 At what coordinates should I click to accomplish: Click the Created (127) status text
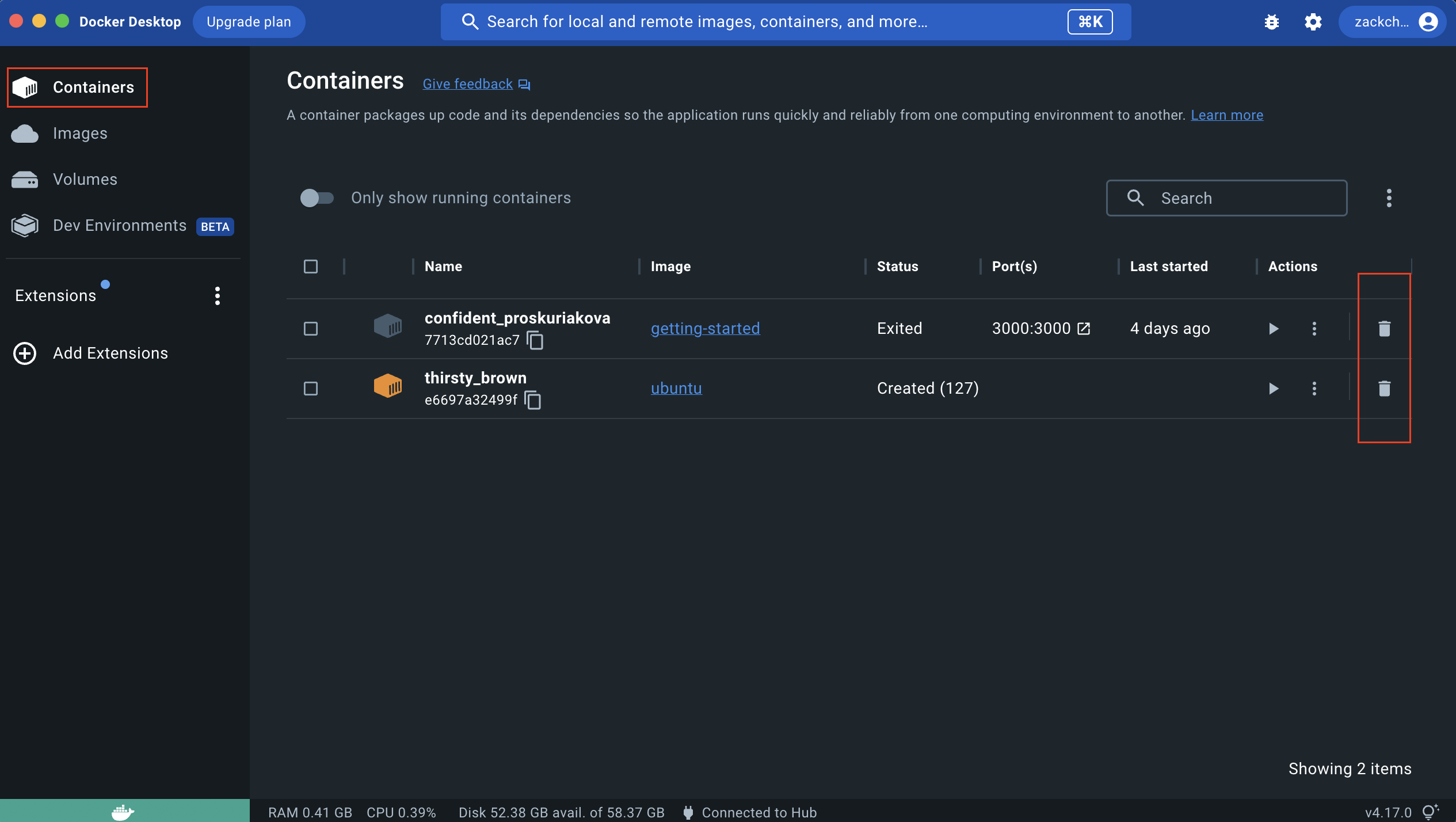928,389
